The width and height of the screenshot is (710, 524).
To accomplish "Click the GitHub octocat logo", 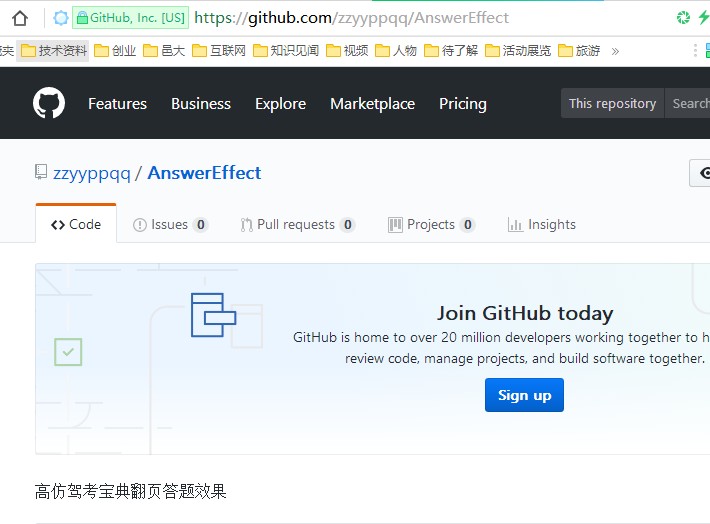I will pyautogui.click(x=49, y=103).
